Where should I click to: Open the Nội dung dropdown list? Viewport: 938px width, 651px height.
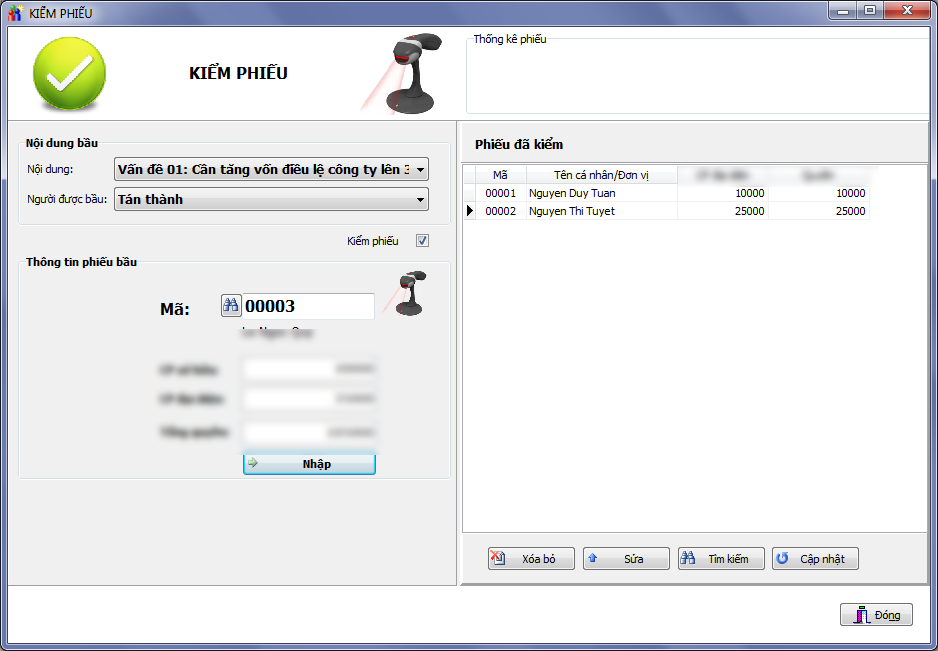(420, 170)
